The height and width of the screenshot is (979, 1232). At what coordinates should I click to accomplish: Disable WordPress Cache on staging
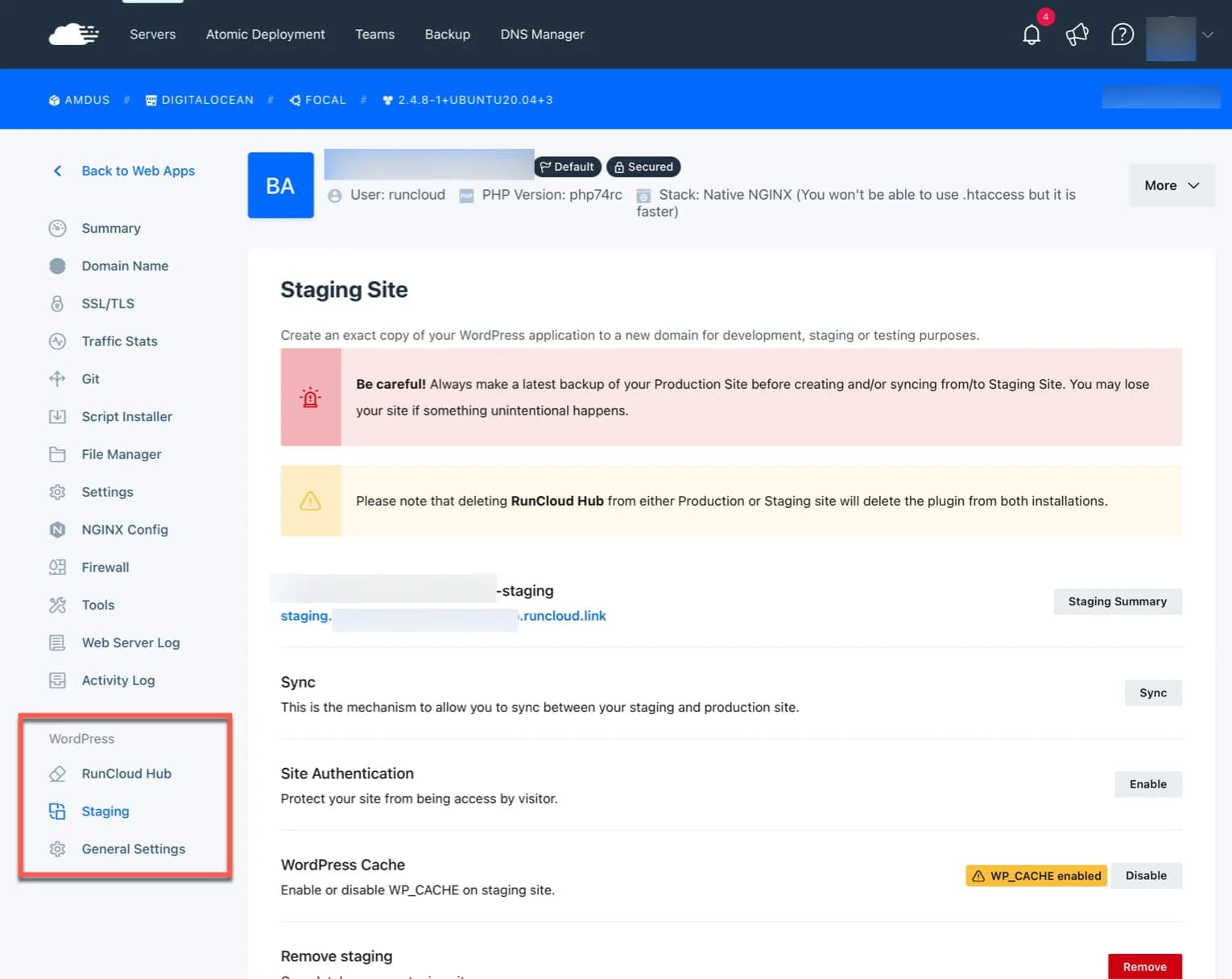[x=1145, y=875]
